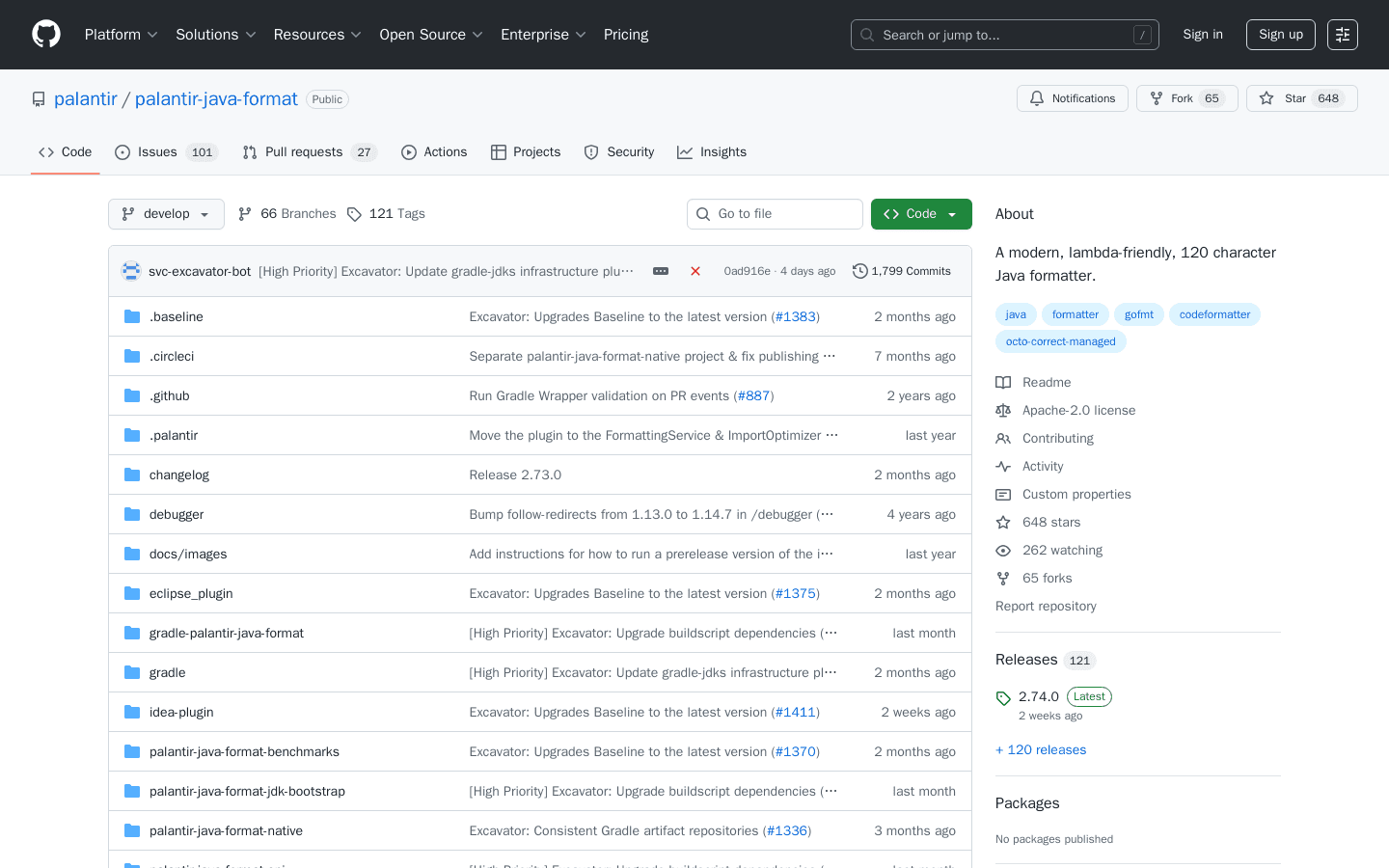Click the folder icon for .baseline

tap(132, 316)
